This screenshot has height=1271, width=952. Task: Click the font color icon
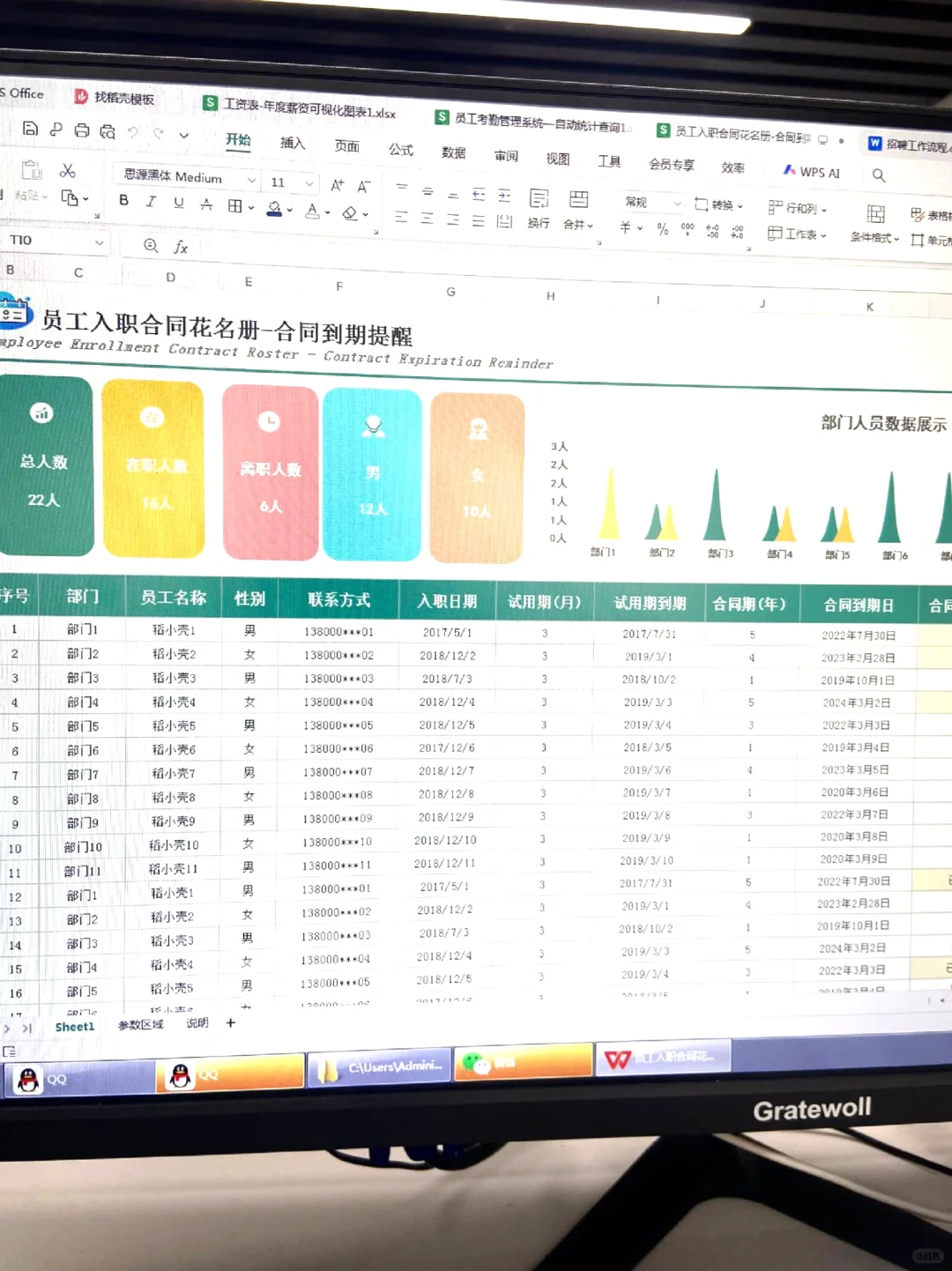pyautogui.click(x=312, y=210)
